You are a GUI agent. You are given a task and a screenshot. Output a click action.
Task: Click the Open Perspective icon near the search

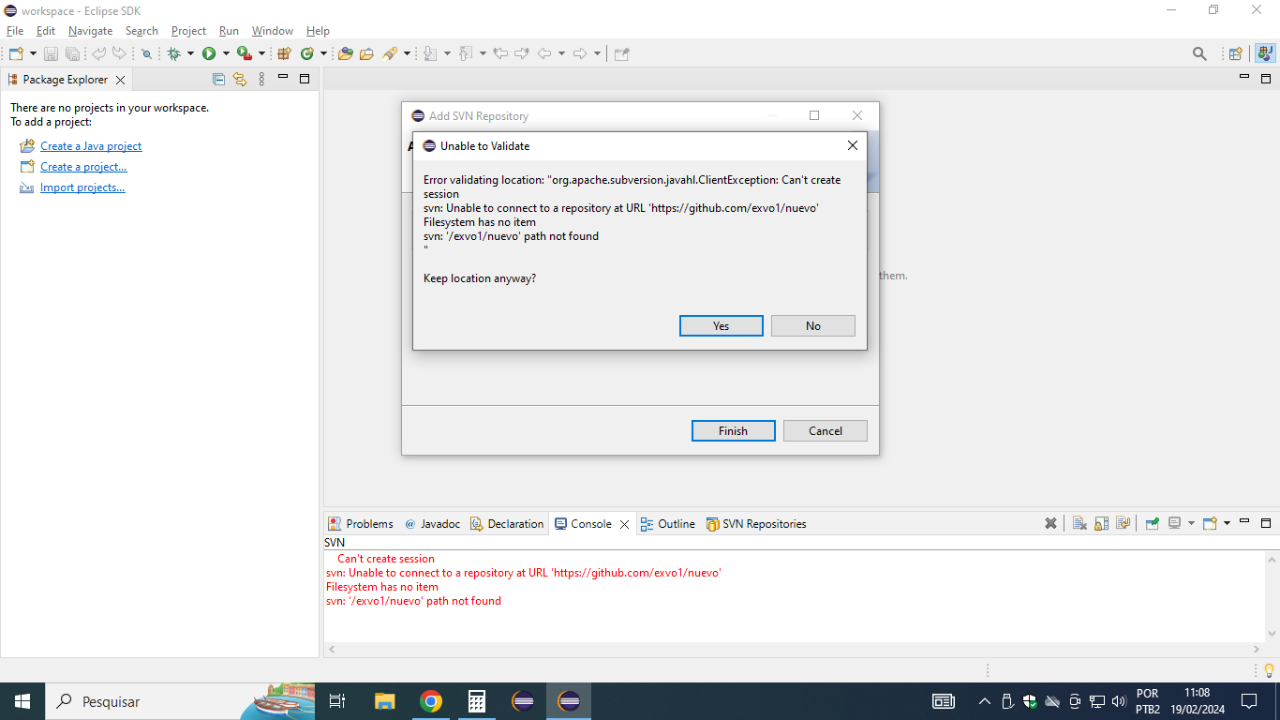tap(1236, 53)
